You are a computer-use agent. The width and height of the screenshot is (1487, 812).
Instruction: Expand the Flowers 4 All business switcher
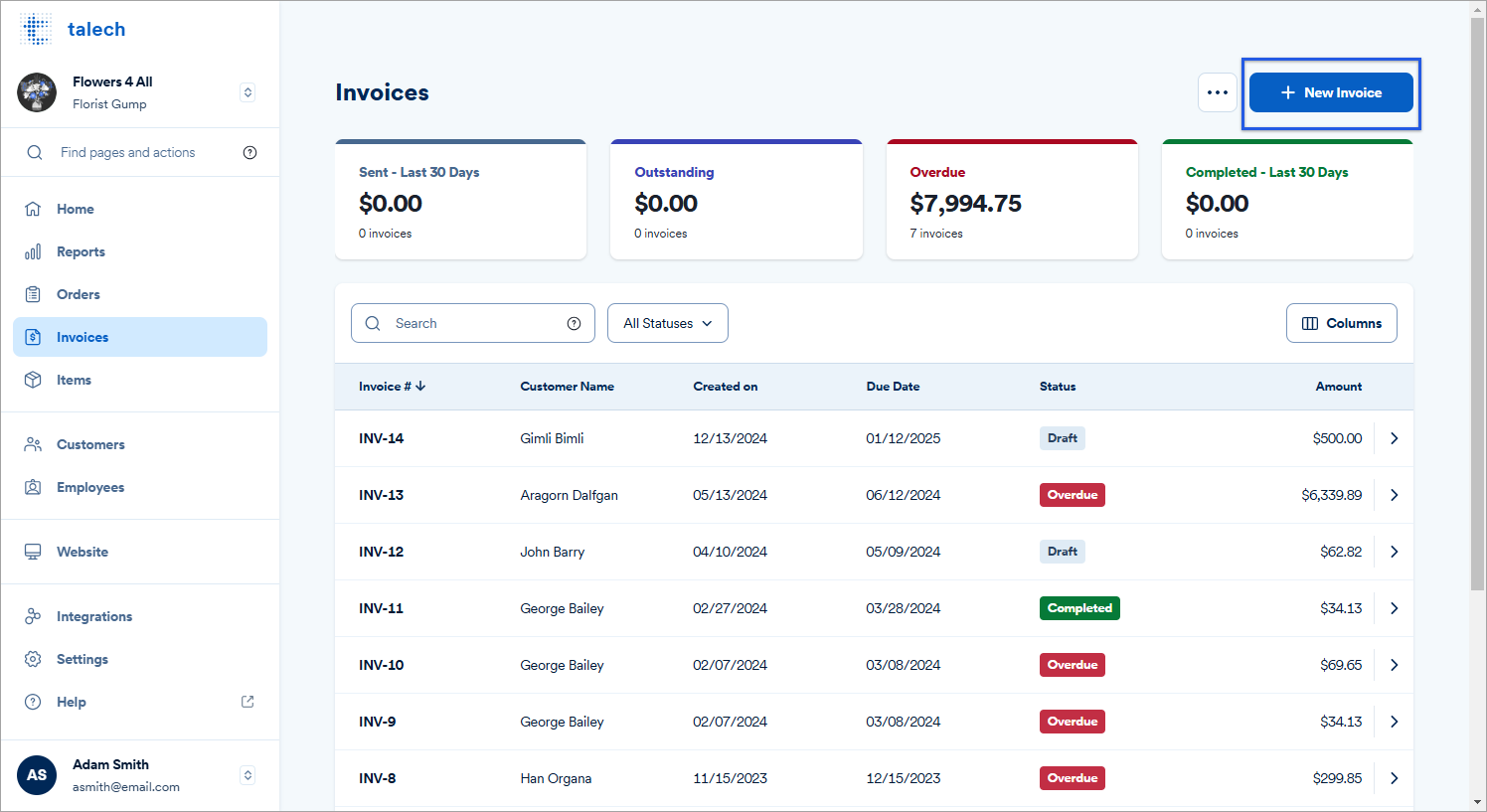coord(247,91)
